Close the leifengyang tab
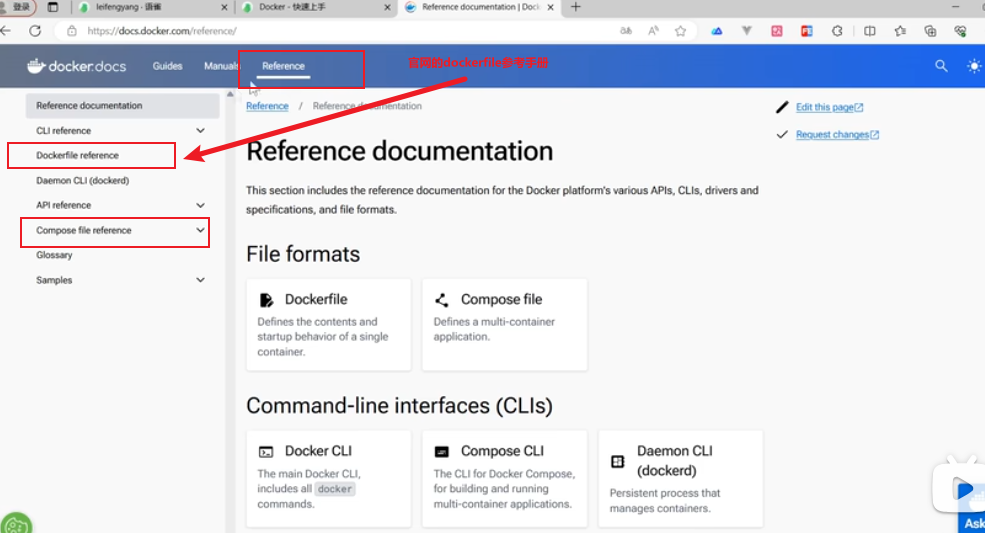The width and height of the screenshot is (985, 533). click(225, 8)
